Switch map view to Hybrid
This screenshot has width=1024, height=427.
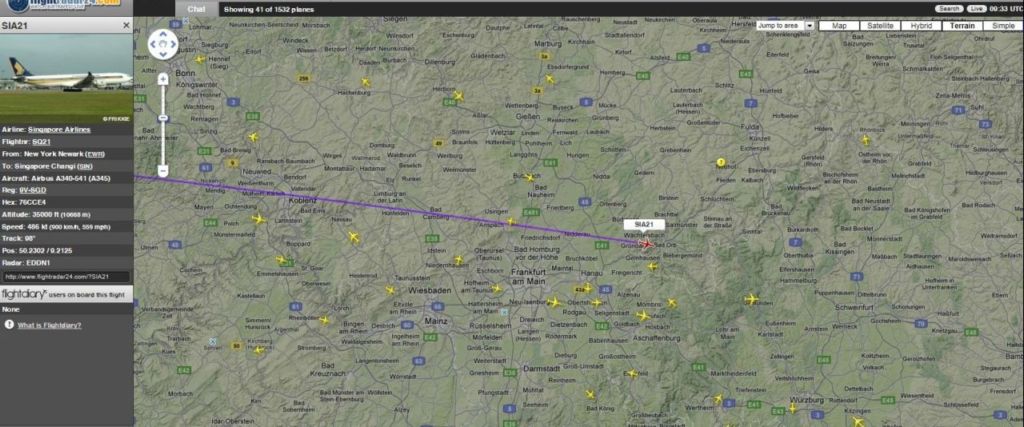(921, 26)
